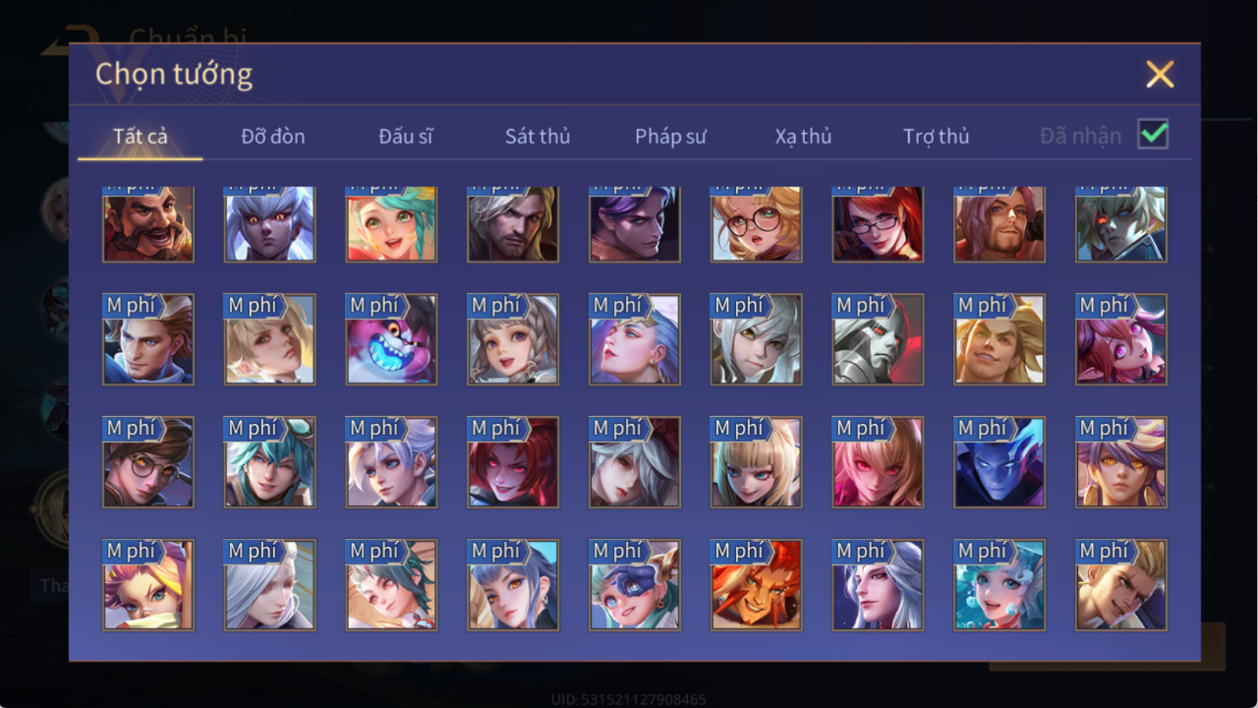Show the Xạ thủ hero list
The height and width of the screenshot is (708, 1258).
(803, 136)
